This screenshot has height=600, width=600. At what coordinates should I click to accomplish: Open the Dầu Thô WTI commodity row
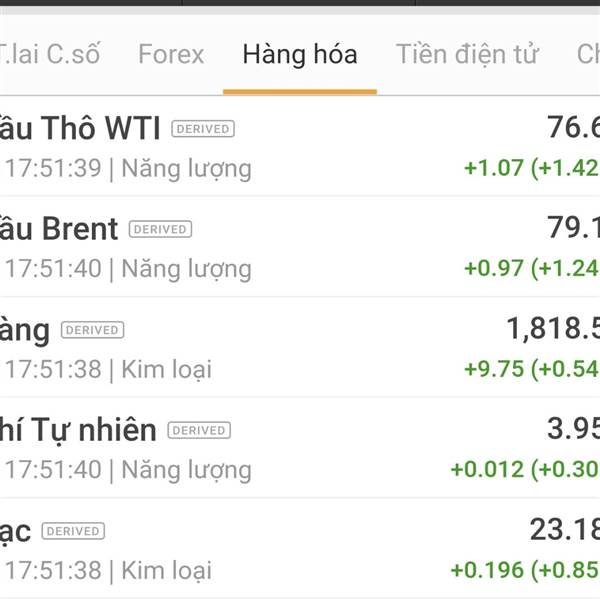(x=300, y=147)
